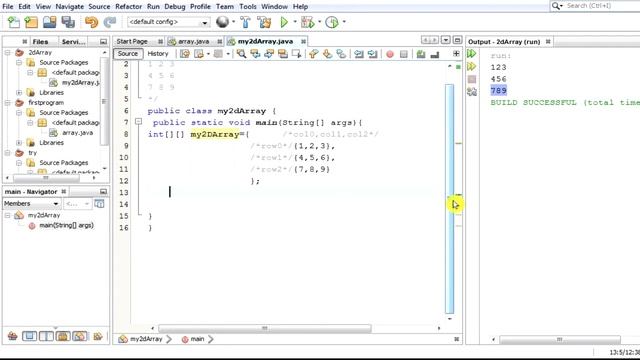Click the Redo toolbar icon
The width and height of the screenshot is (640, 360).
109,22
